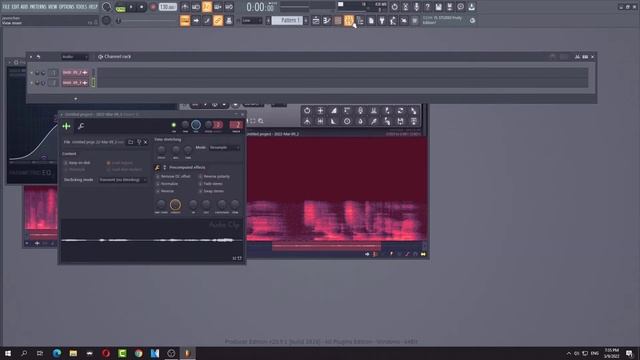Click the Edison spectrogram scrollbar
Viewport: 640px width, 360px height.
click(x=327, y=246)
